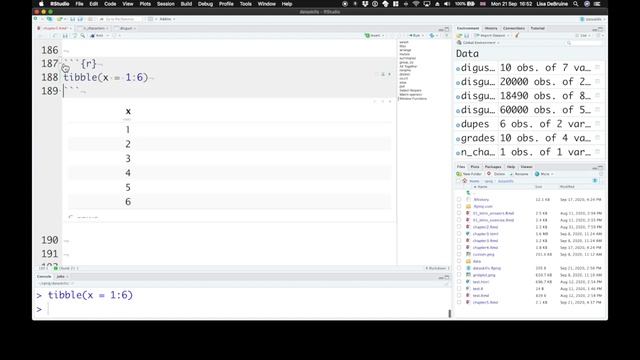The height and width of the screenshot is (360, 640).
Task: Click the save icon in editor toolbar
Action: 65,36
